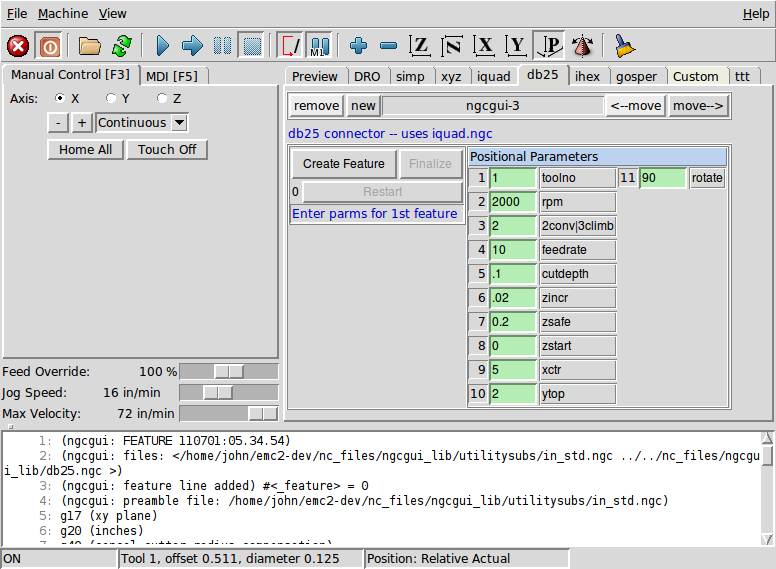Clear live plot with broom icon

click(624, 46)
